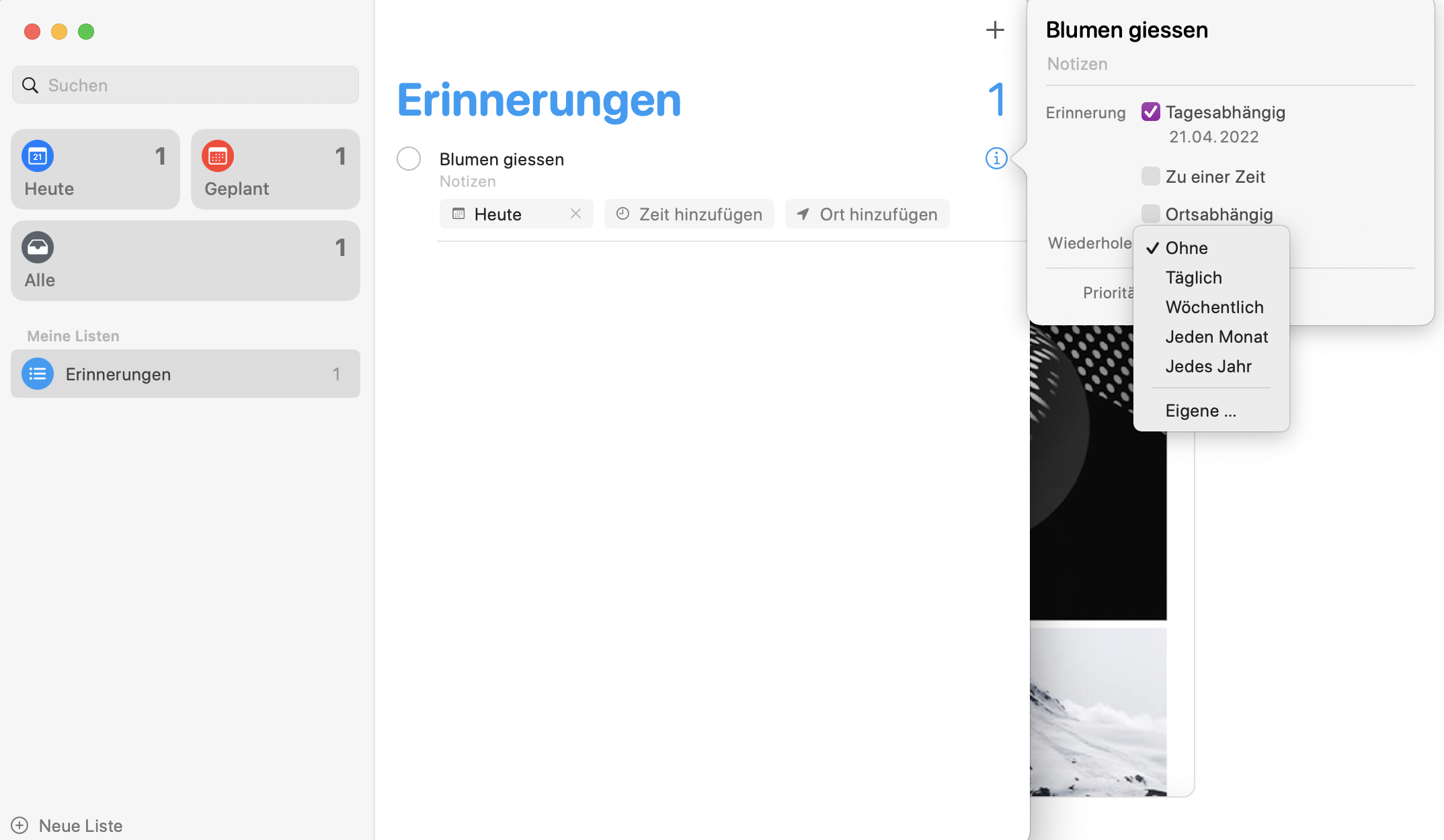This screenshot has height=840, width=1444.
Task: Click the Neue Liste plus icon
Action: point(19,825)
